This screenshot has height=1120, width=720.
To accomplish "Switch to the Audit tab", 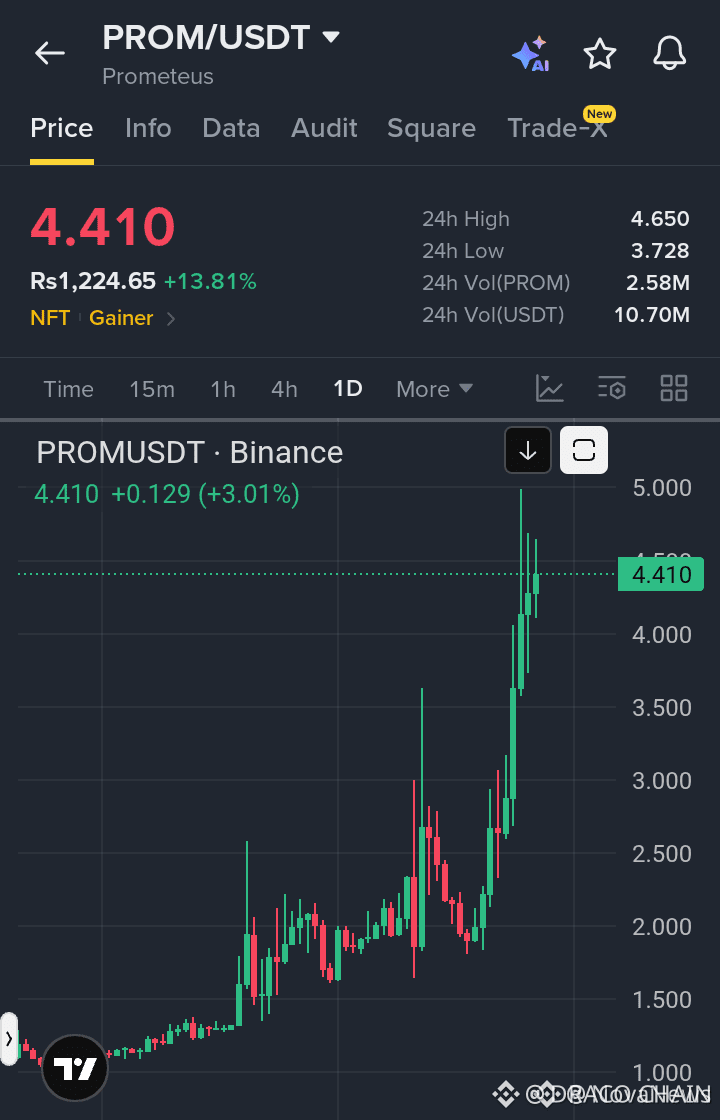I will tap(324, 129).
